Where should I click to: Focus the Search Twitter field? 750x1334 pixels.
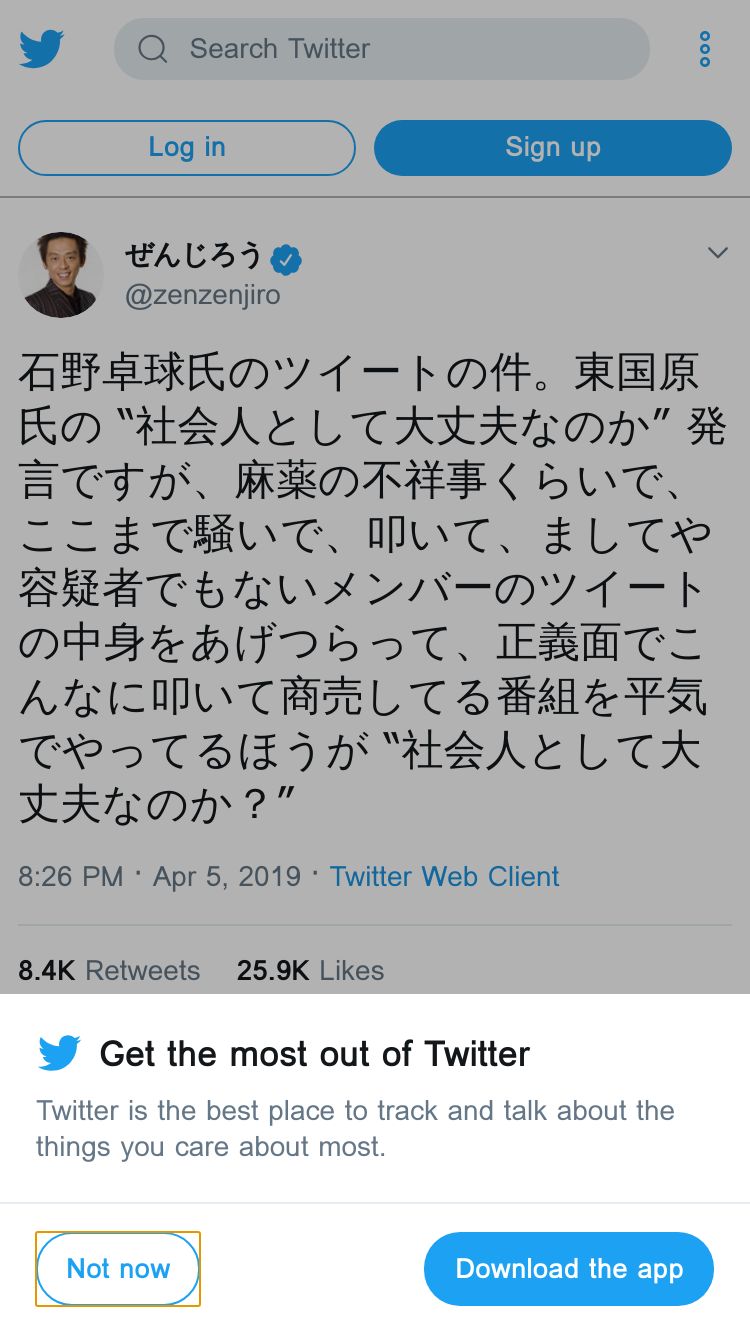coord(400,49)
